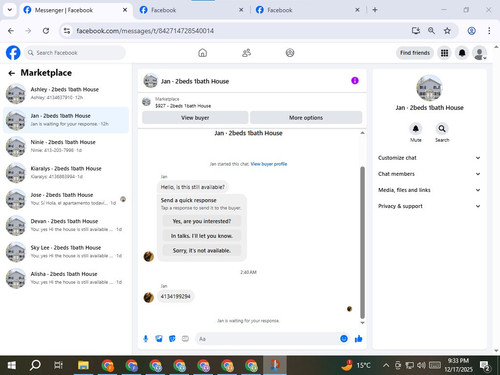Image resolution: width=500 pixels, height=375 pixels.
Task: Switch to the third Facebook tab
Action: [308, 10]
